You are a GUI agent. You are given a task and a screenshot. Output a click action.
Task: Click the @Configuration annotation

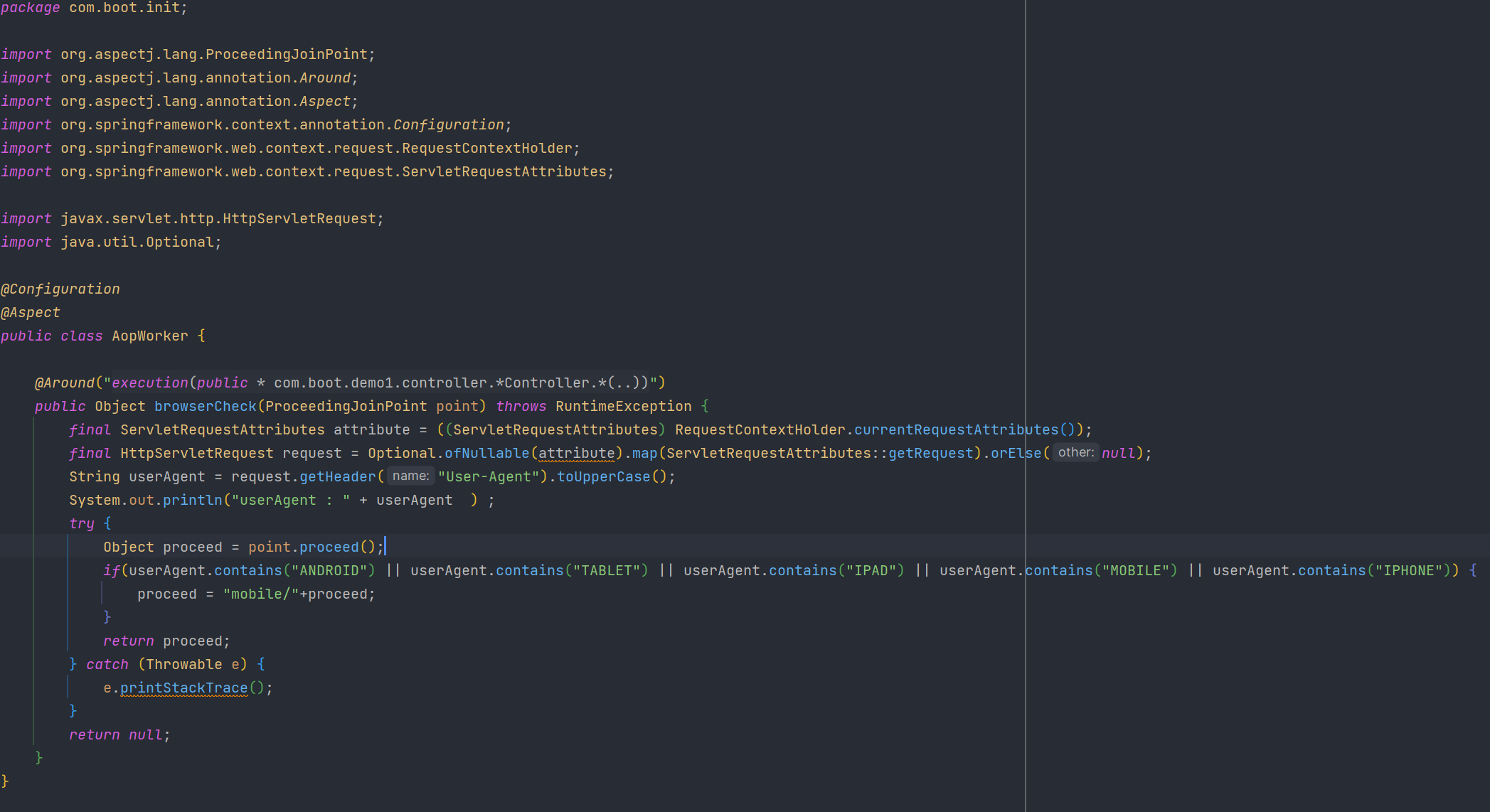[60, 289]
